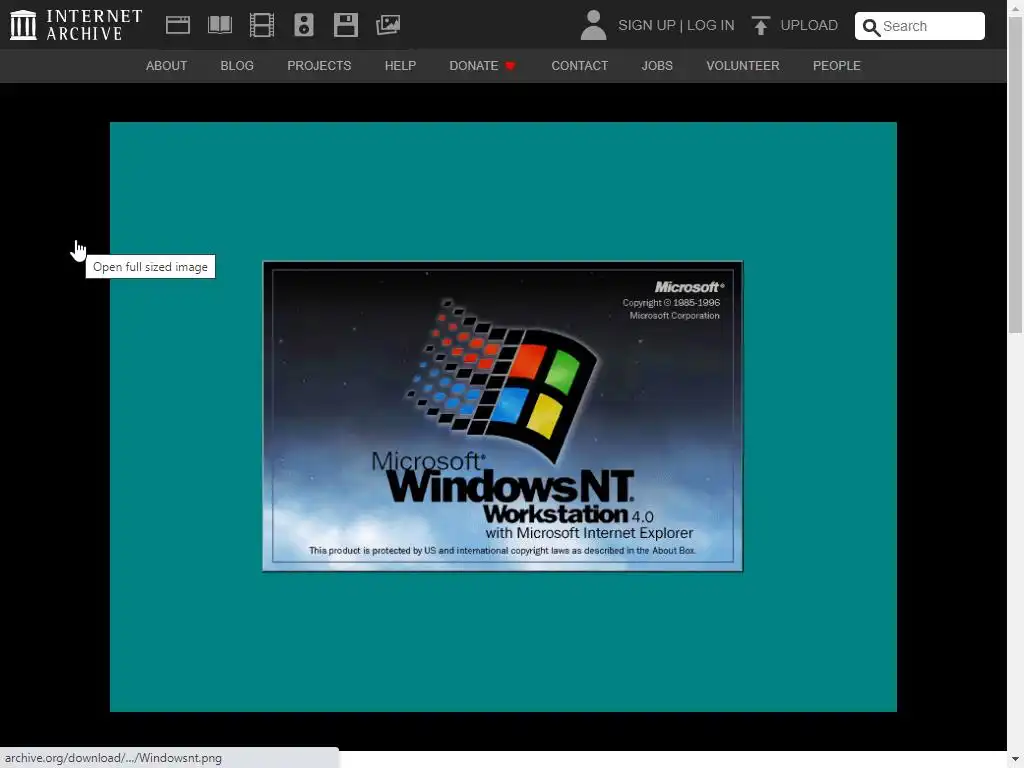Click the scrollbar down arrow
Screen dimensions: 1024x768
1016,760
